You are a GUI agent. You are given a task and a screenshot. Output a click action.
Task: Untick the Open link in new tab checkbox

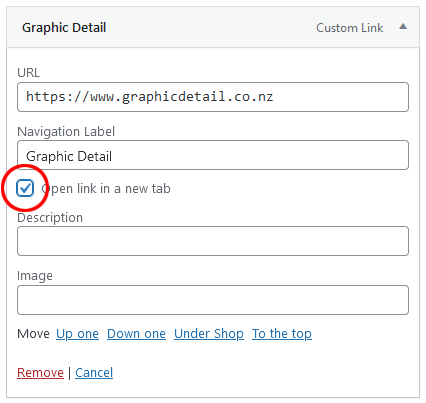pos(25,188)
